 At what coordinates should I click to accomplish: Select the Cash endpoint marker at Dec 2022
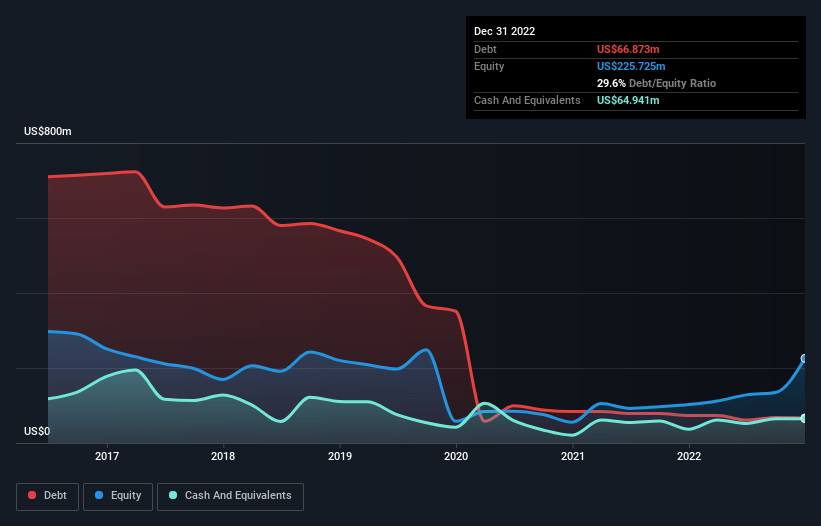click(804, 419)
